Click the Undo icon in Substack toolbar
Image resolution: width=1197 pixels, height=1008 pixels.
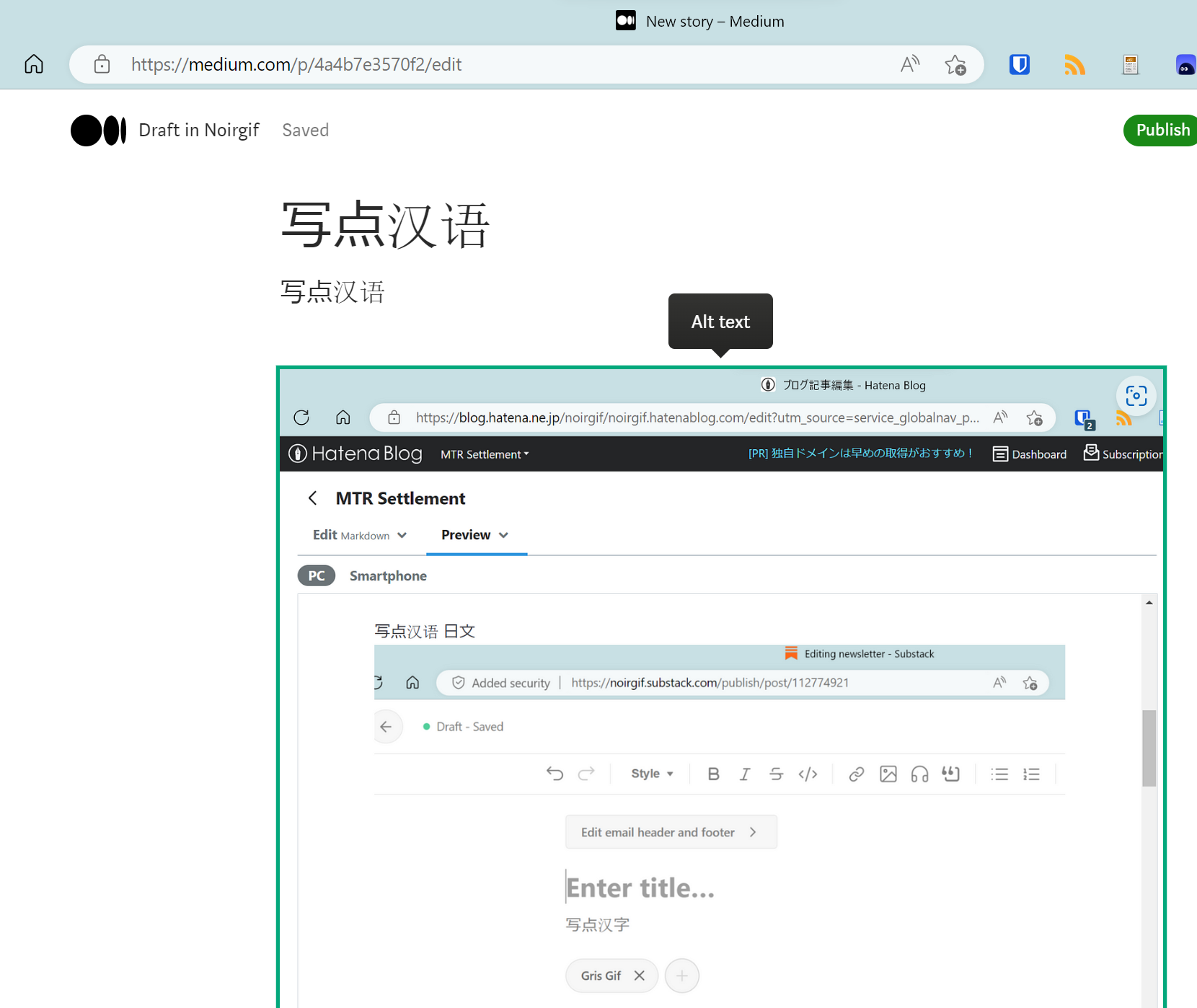pos(555,774)
